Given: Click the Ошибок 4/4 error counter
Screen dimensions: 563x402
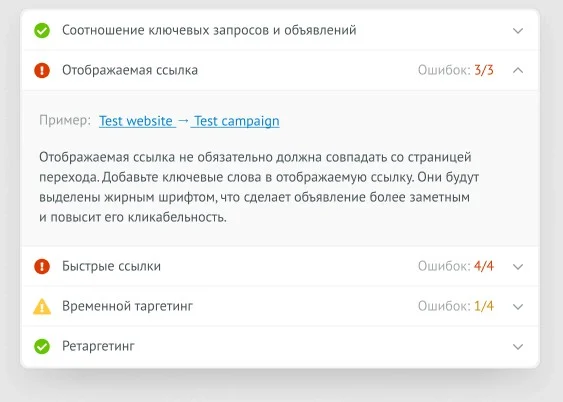Looking at the screenshot, I should [x=456, y=266].
